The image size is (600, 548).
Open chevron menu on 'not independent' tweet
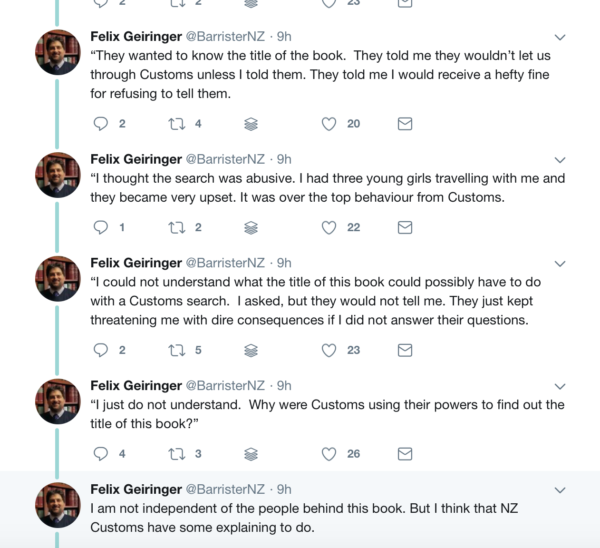pyautogui.click(x=560, y=489)
